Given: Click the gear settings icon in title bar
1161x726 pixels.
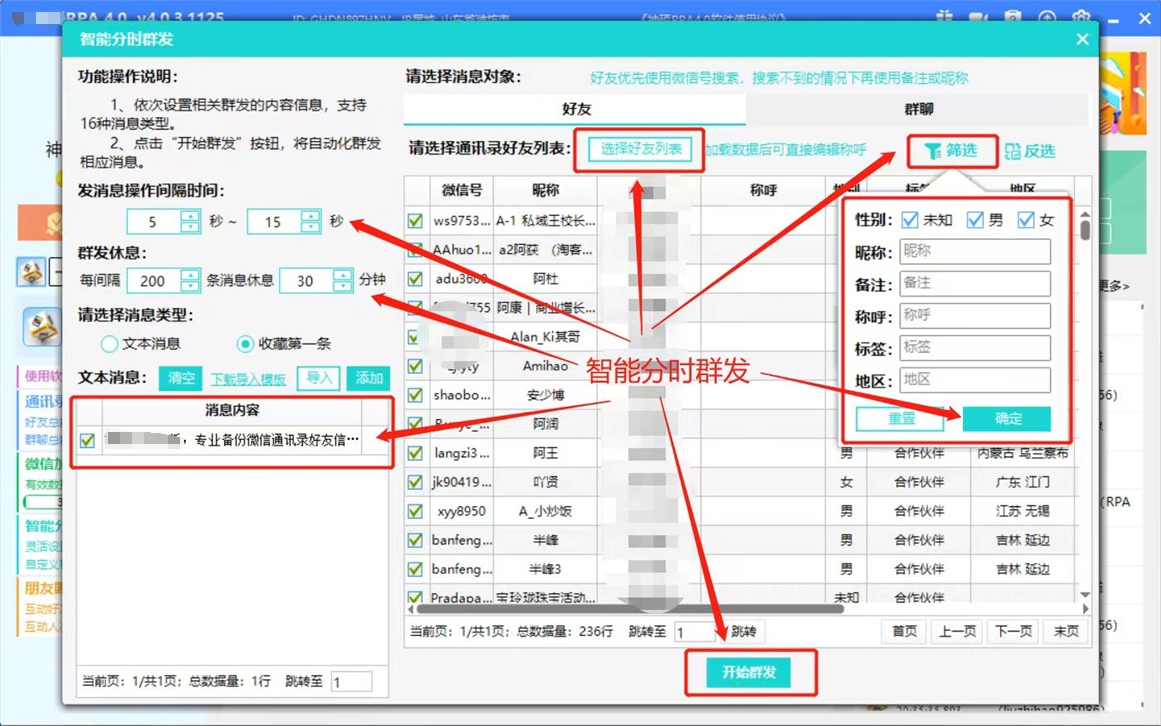Looking at the screenshot, I should [x=1081, y=18].
